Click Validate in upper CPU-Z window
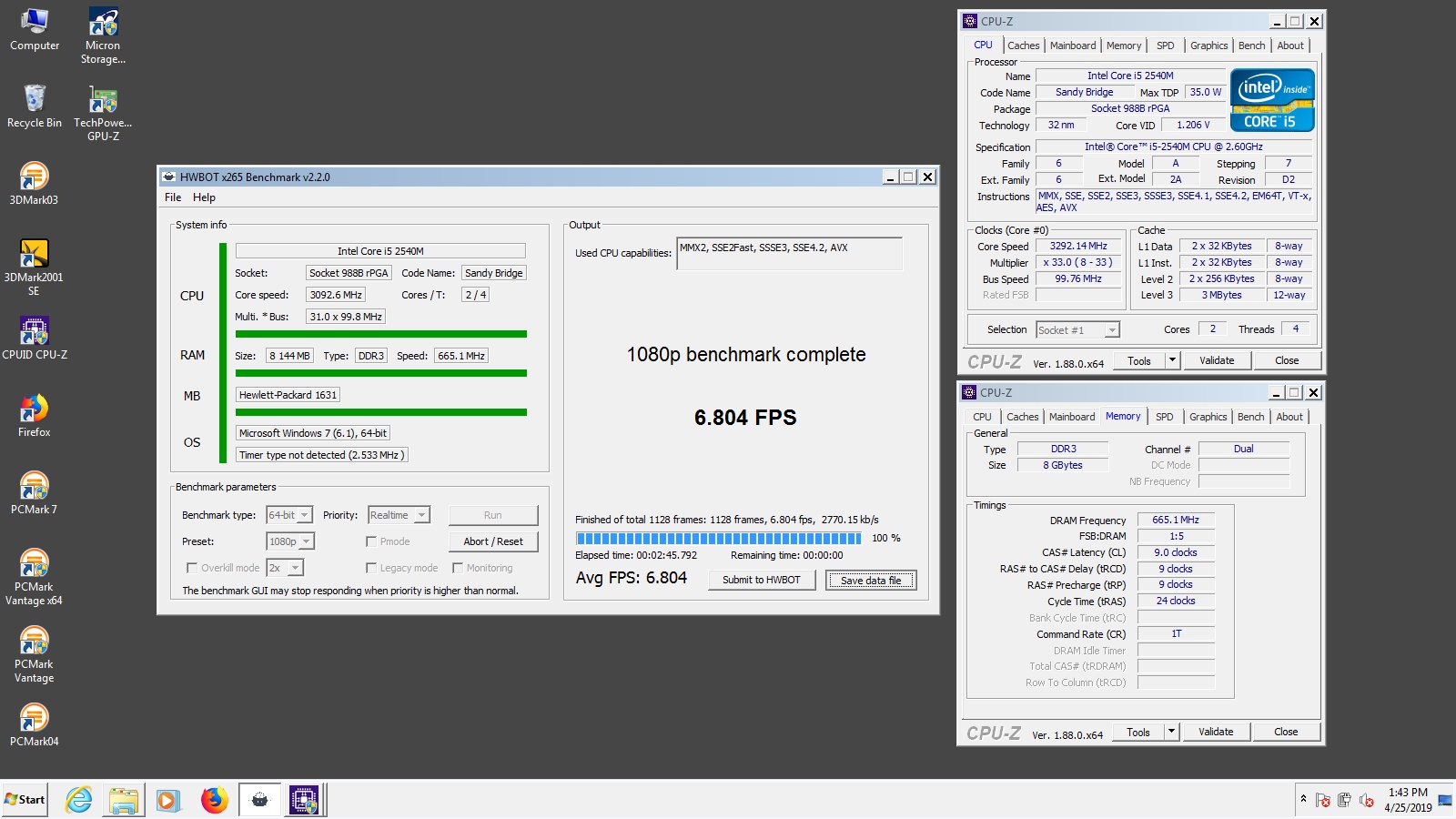 [1217, 360]
